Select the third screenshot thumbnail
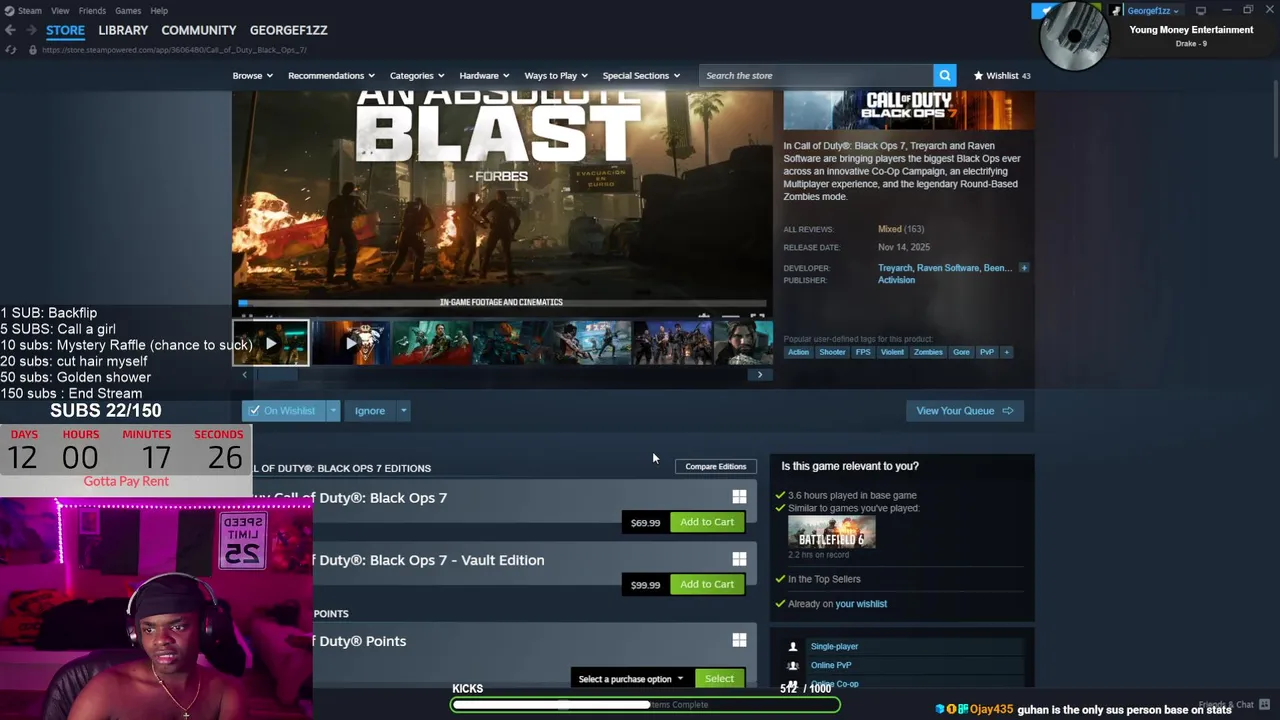The height and width of the screenshot is (720, 1280). click(431, 343)
